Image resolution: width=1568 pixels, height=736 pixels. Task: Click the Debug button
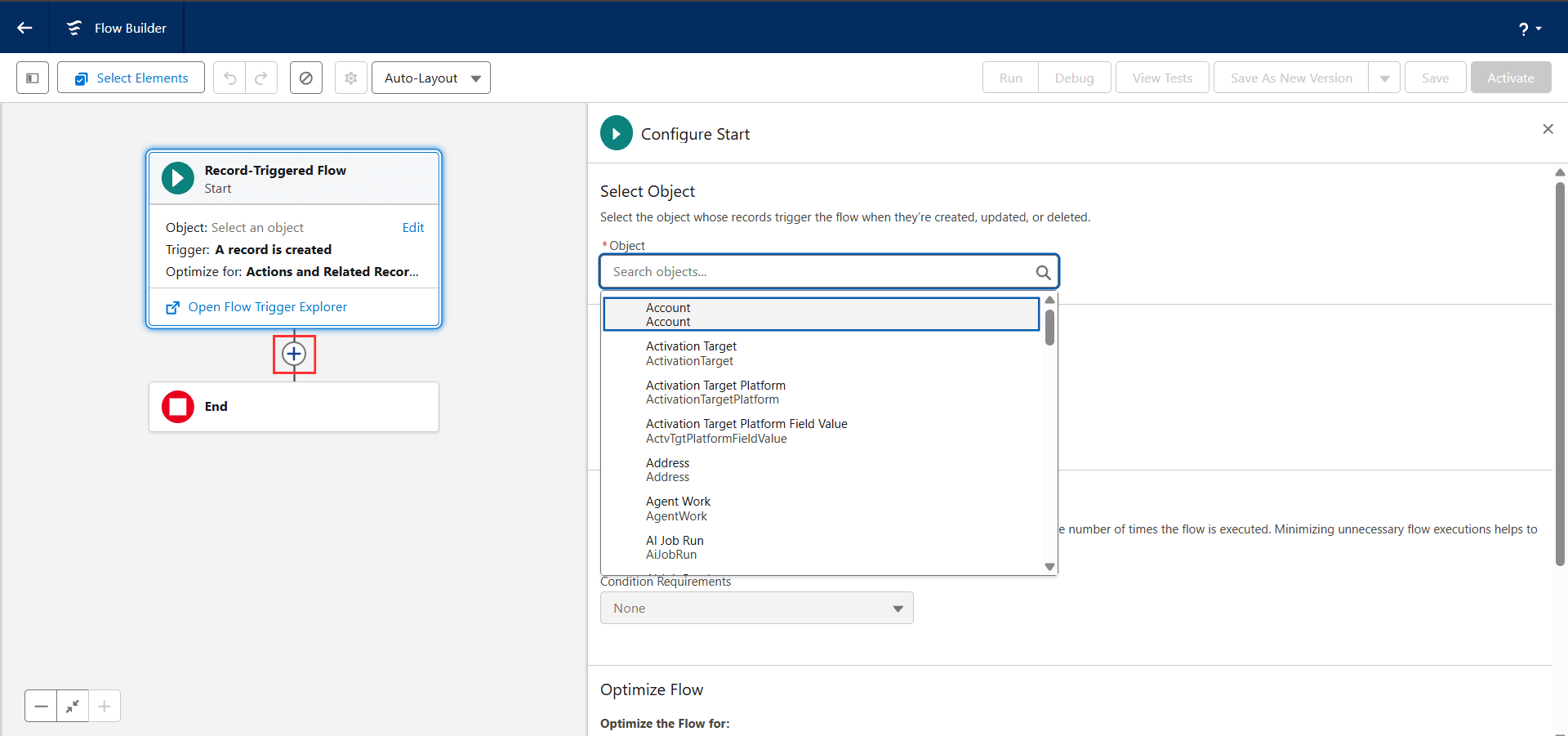click(x=1074, y=78)
